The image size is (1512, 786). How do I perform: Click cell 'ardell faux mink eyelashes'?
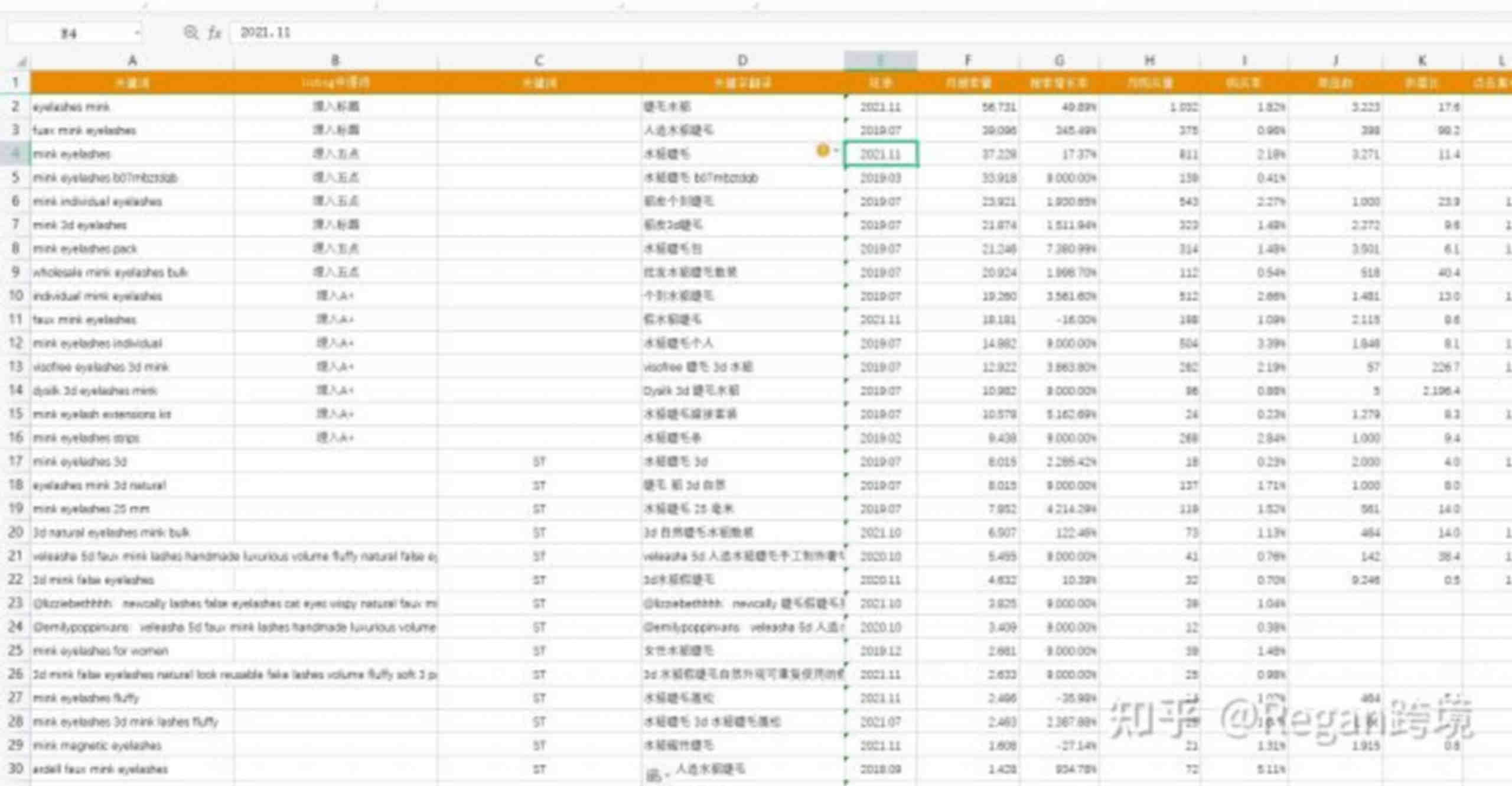tap(132, 768)
